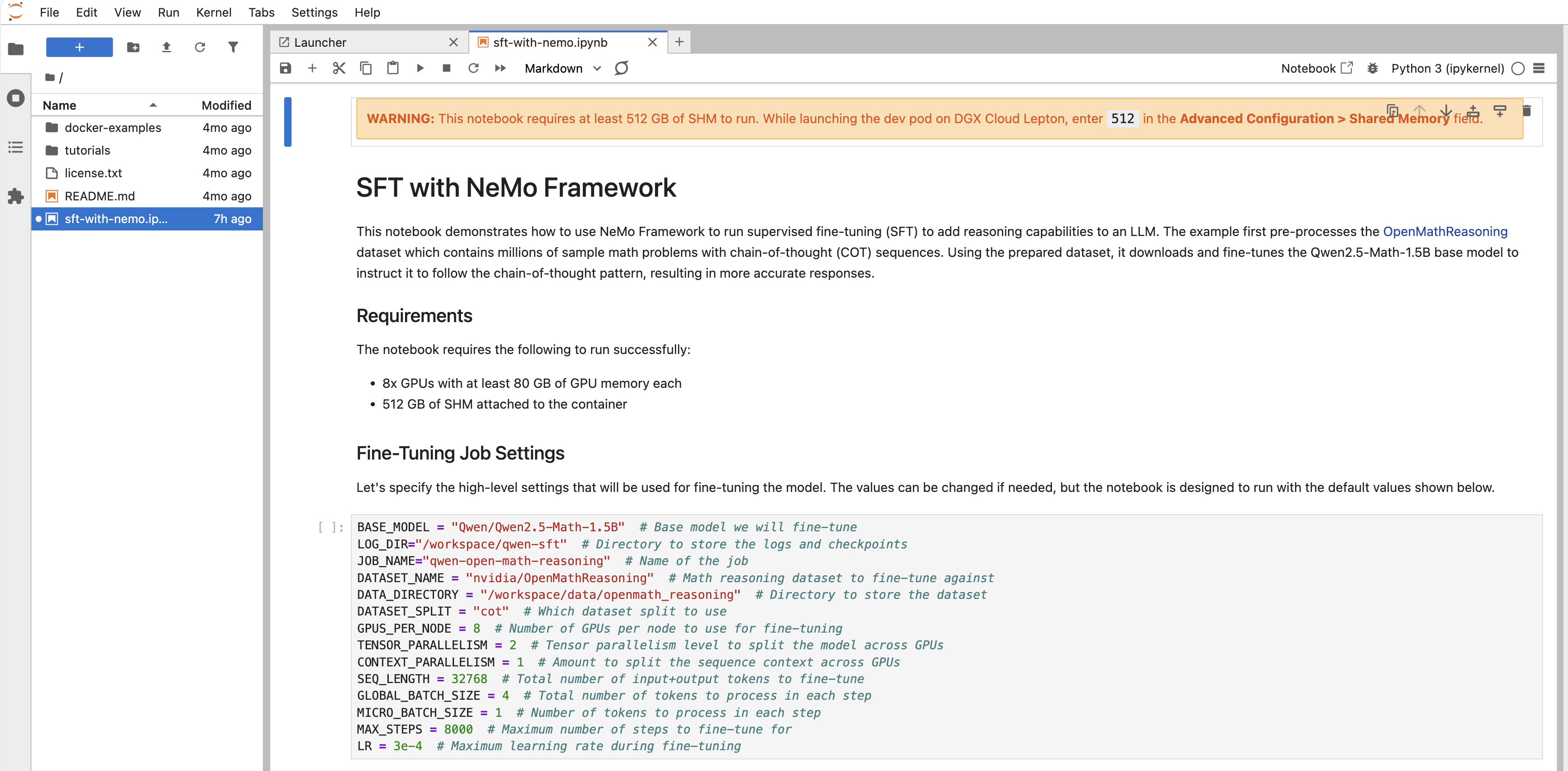Open the Kernel menu
The image size is (1568, 771).
point(213,12)
